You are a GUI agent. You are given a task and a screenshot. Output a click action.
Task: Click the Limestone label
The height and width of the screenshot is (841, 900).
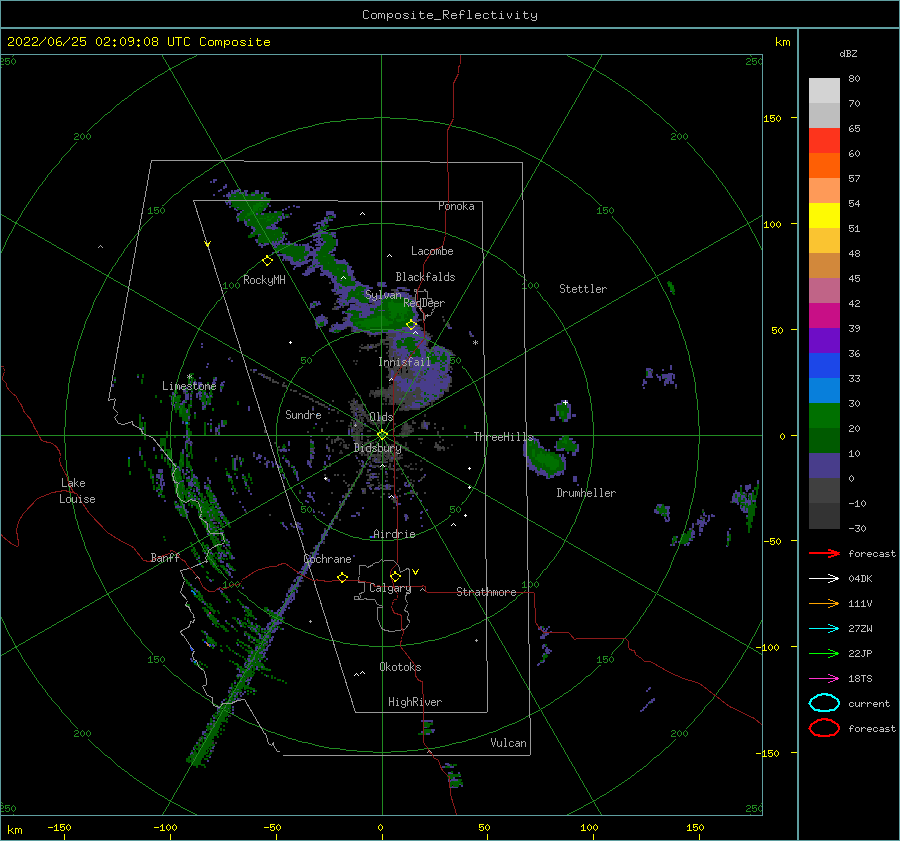[189, 386]
